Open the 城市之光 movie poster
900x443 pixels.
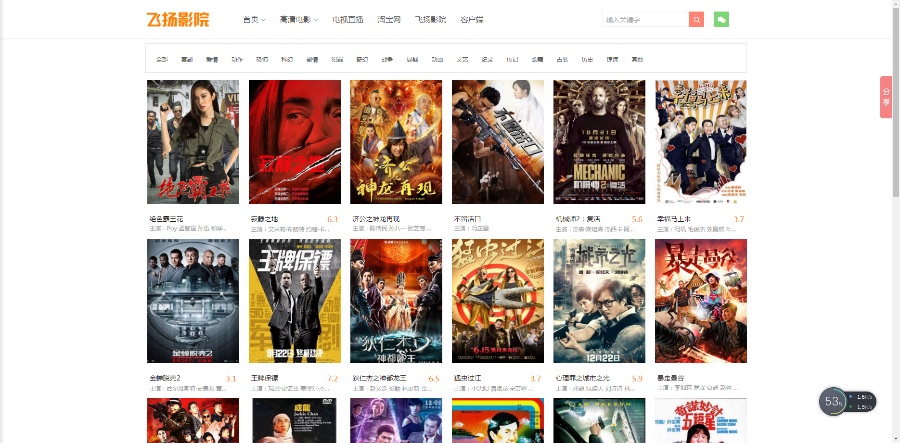(x=599, y=301)
